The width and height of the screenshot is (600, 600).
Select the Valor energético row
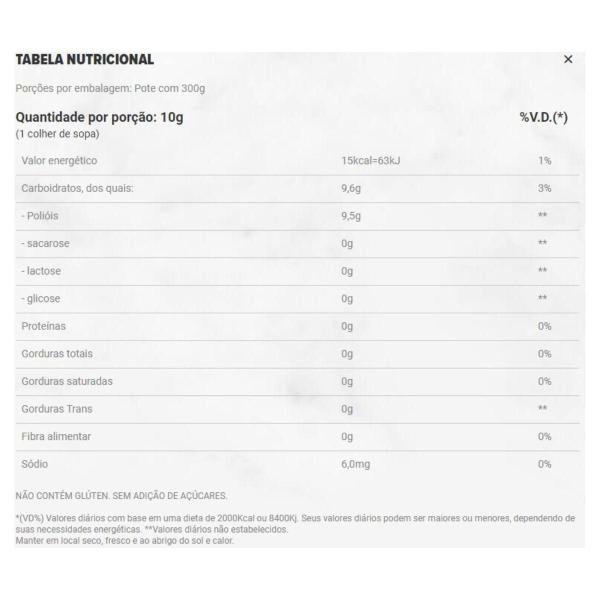tap(297, 161)
